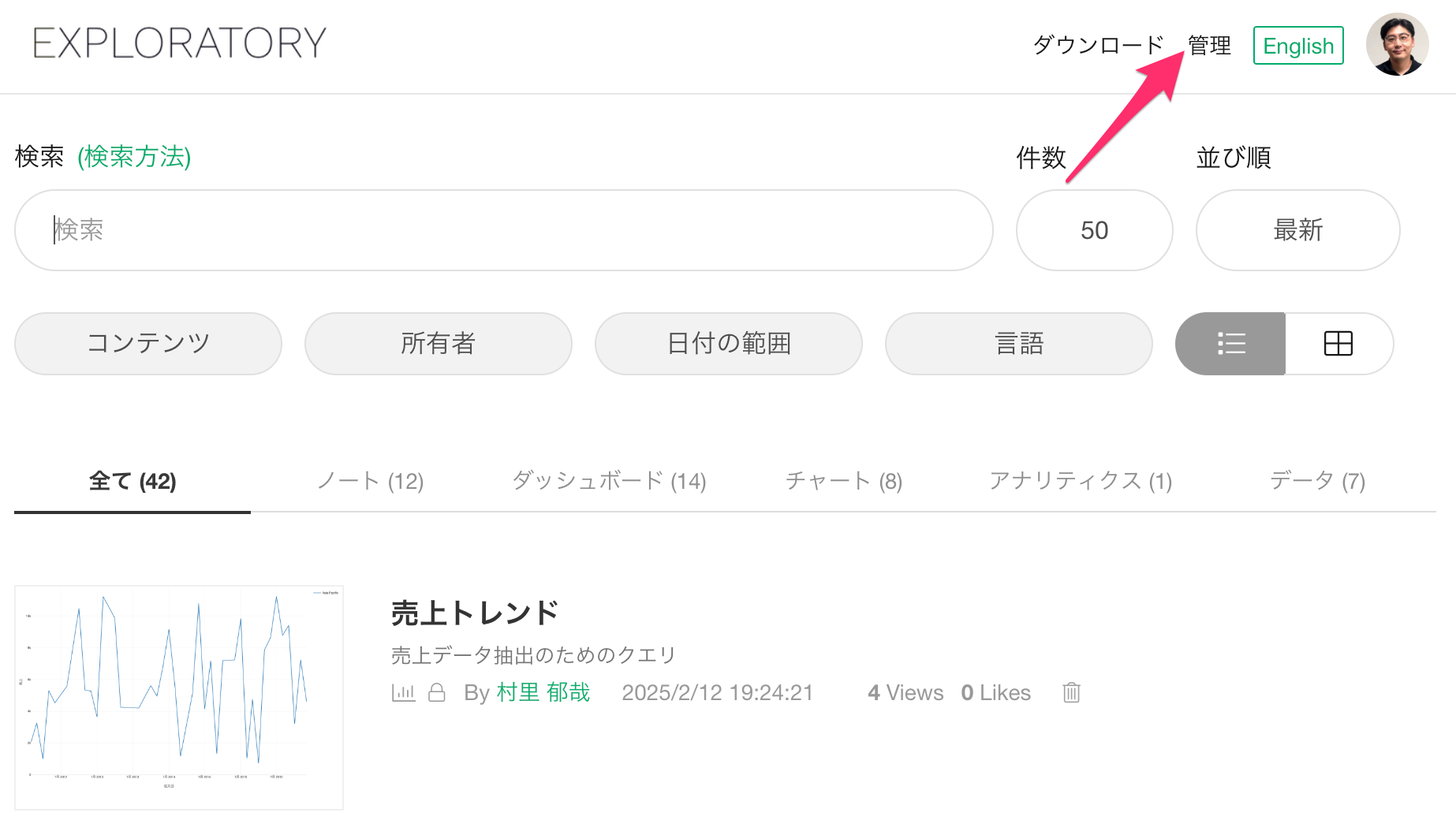Viewport: 1456px width, 831px height.
Task: Click the EXPLORATORY logo
Action: point(180,43)
